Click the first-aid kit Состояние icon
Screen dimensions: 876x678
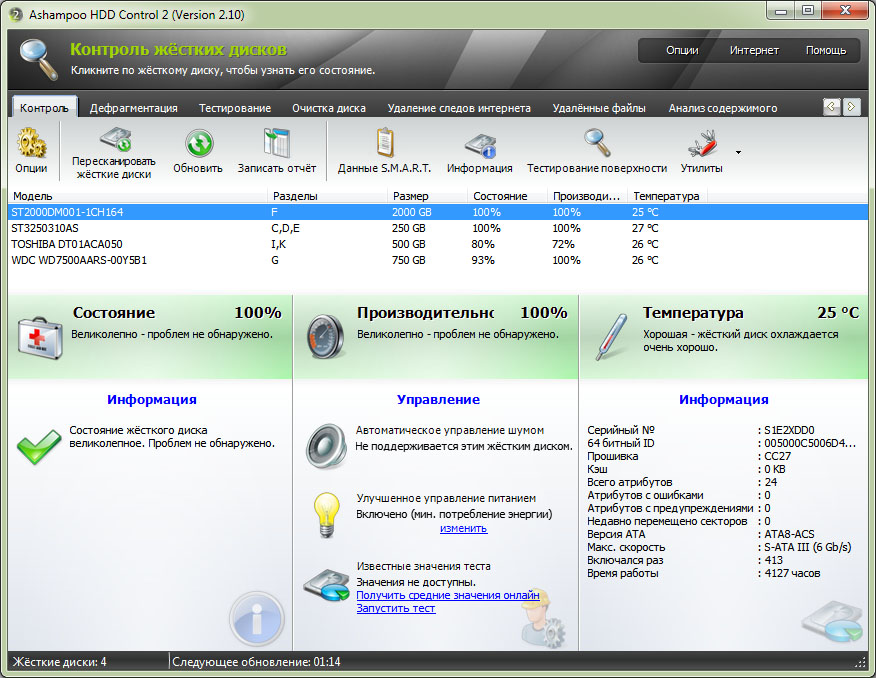39,337
